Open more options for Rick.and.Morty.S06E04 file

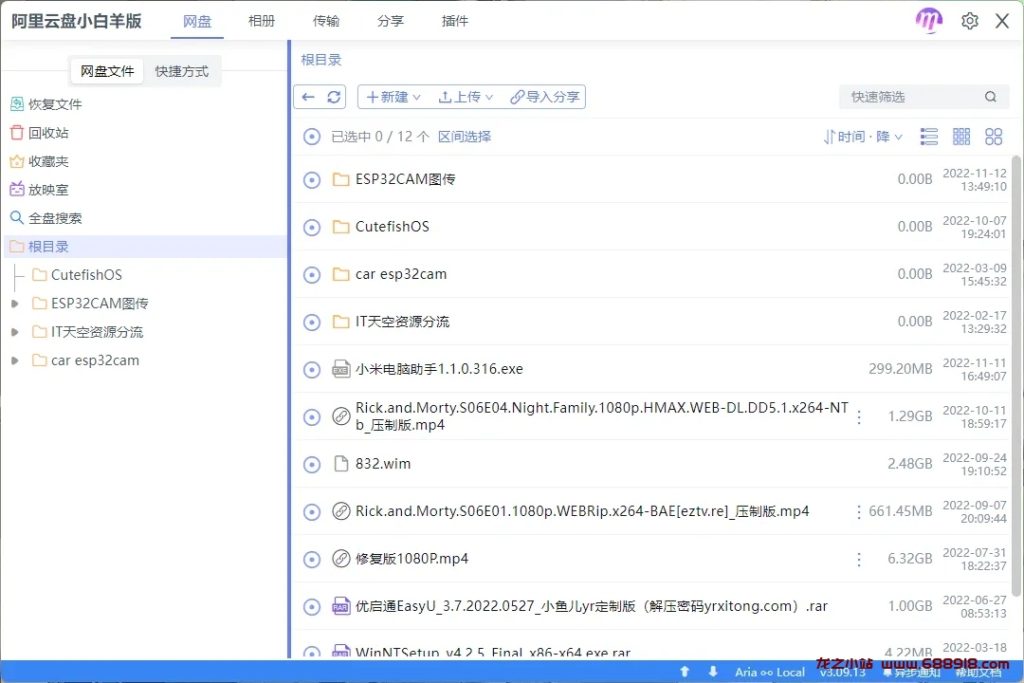pyautogui.click(x=859, y=417)
